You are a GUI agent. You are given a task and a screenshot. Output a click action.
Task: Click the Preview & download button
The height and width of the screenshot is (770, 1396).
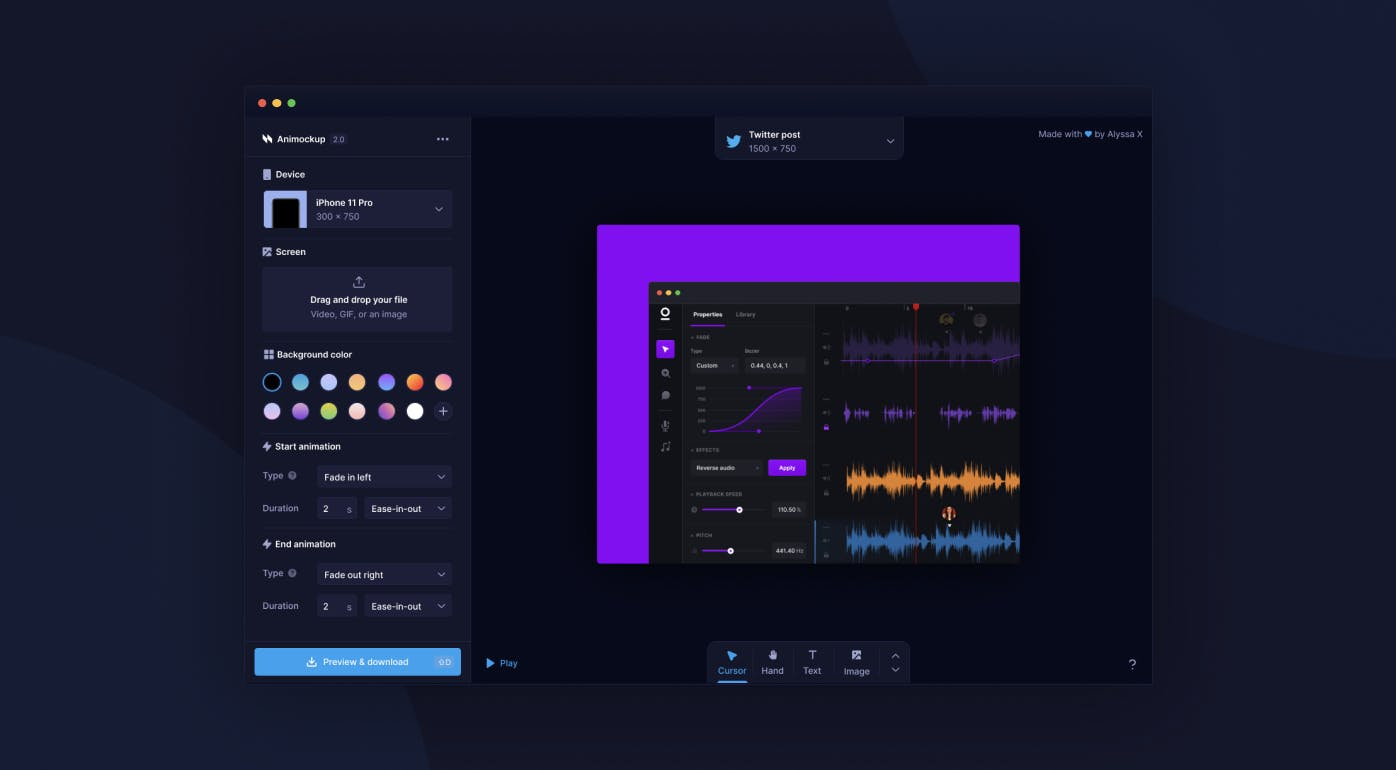[x=357, y=662]
